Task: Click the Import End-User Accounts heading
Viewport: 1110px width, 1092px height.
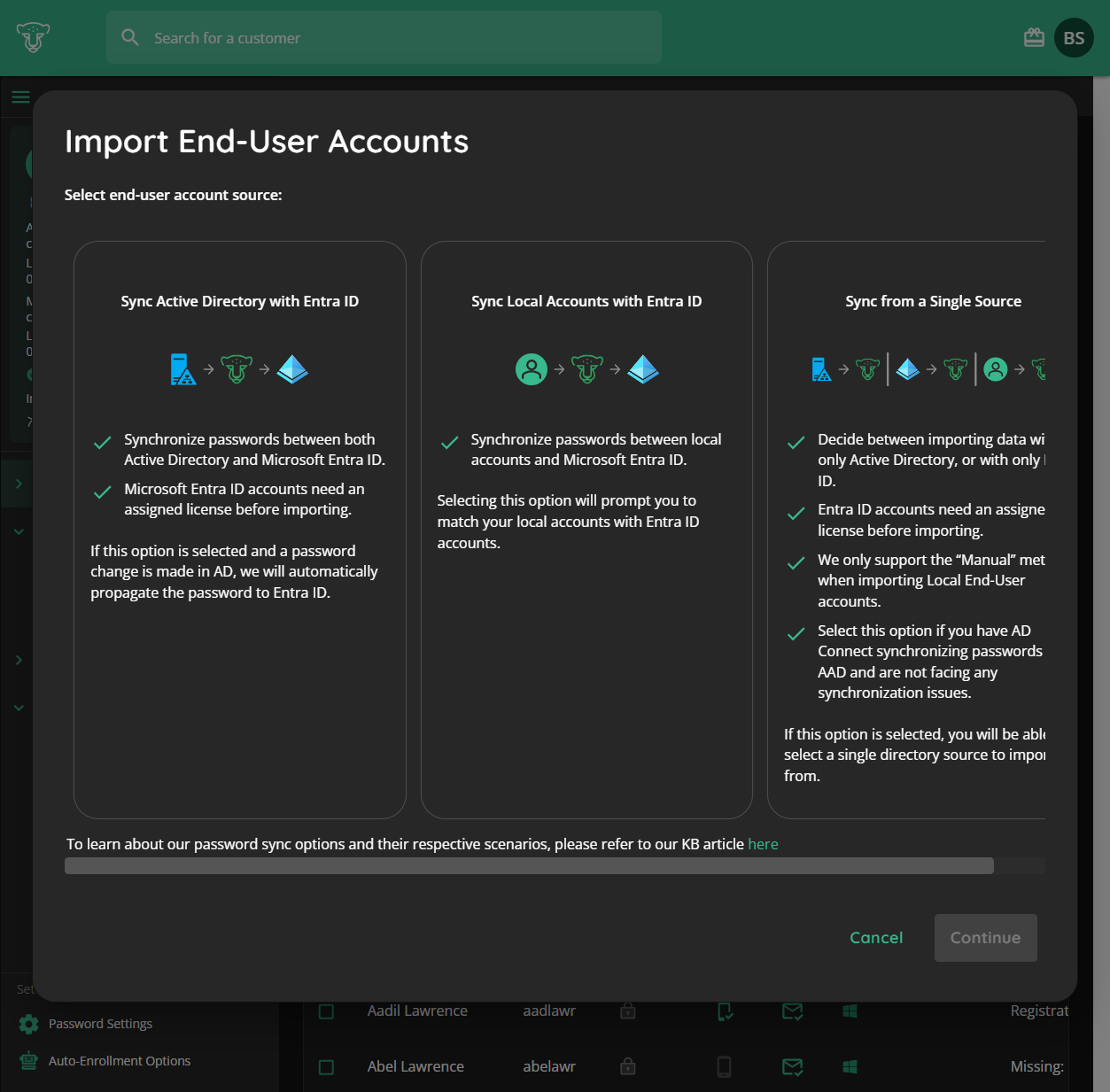Action: tap(267, 142)
